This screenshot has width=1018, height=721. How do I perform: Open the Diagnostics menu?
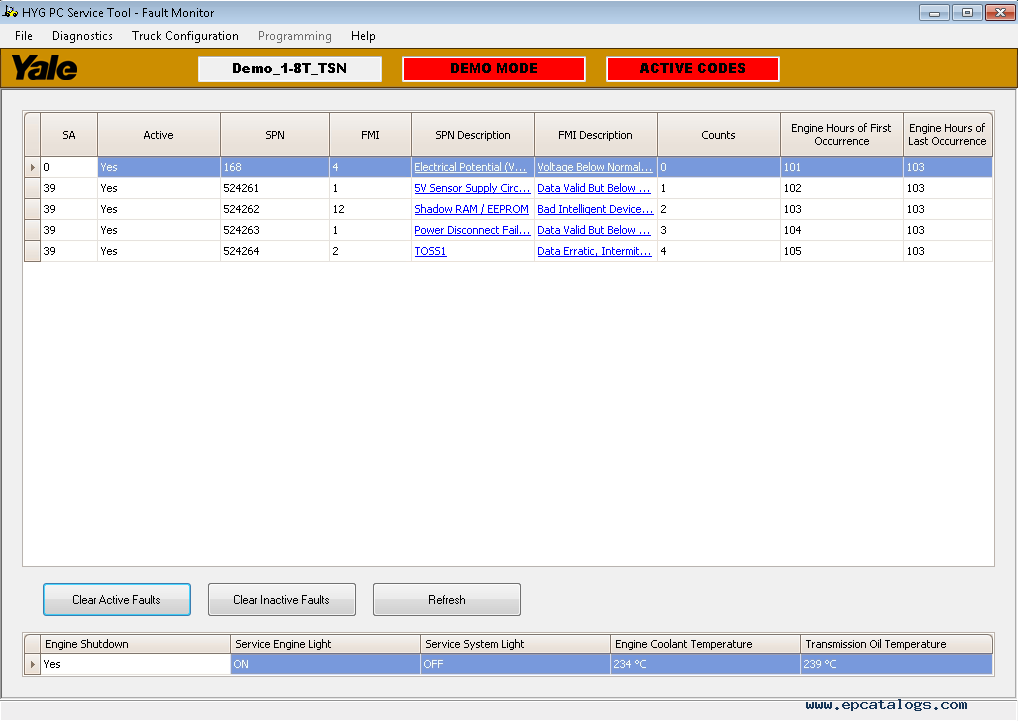(82, 36)
